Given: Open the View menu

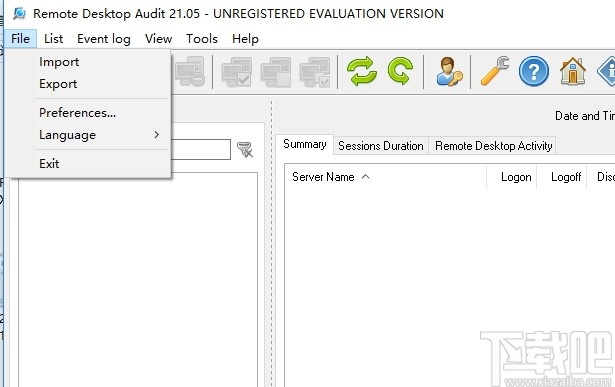Looking at the screenshot, I should tap(158, 39).
